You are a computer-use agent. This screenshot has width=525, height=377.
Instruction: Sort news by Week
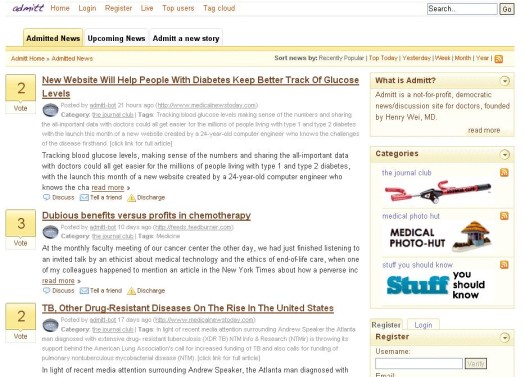click(442, 58)
